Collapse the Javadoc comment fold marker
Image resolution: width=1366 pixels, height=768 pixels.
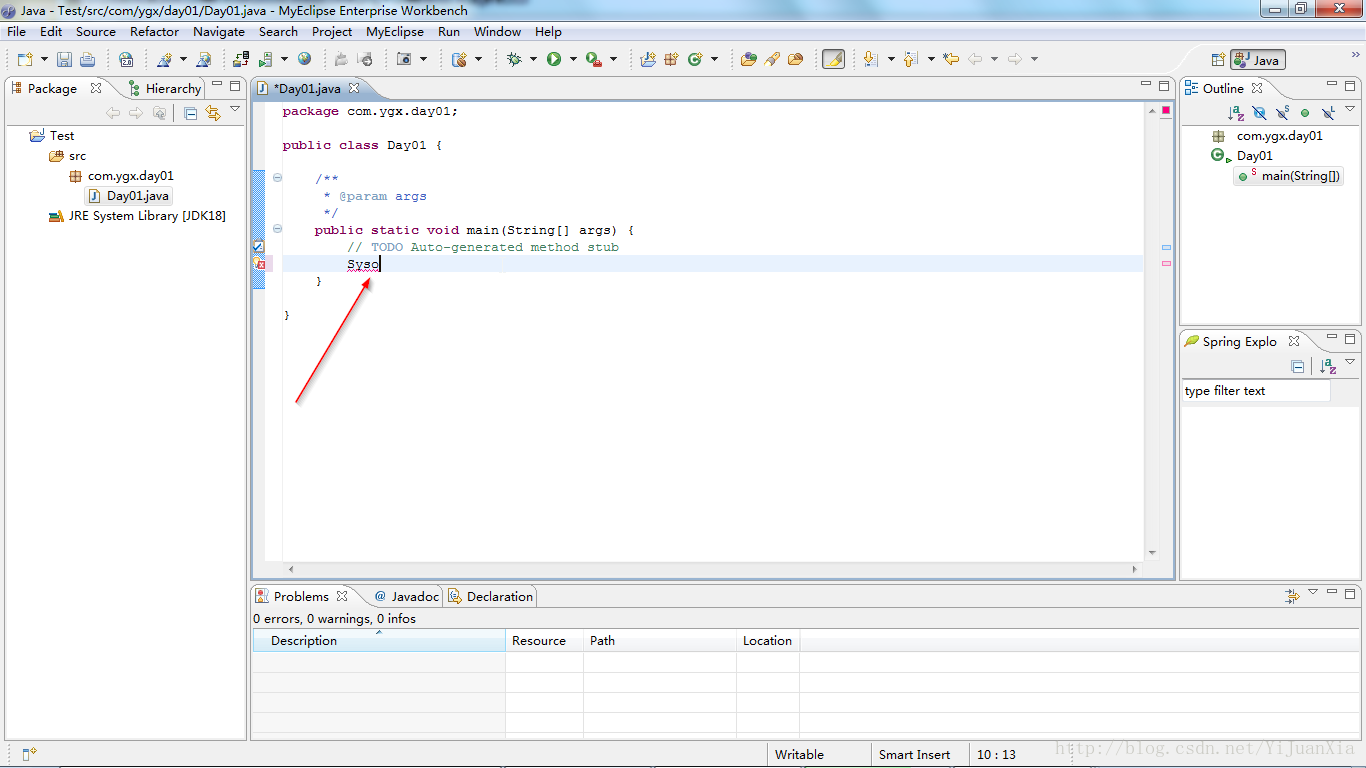pyautogui.click(x=277, y=179)
